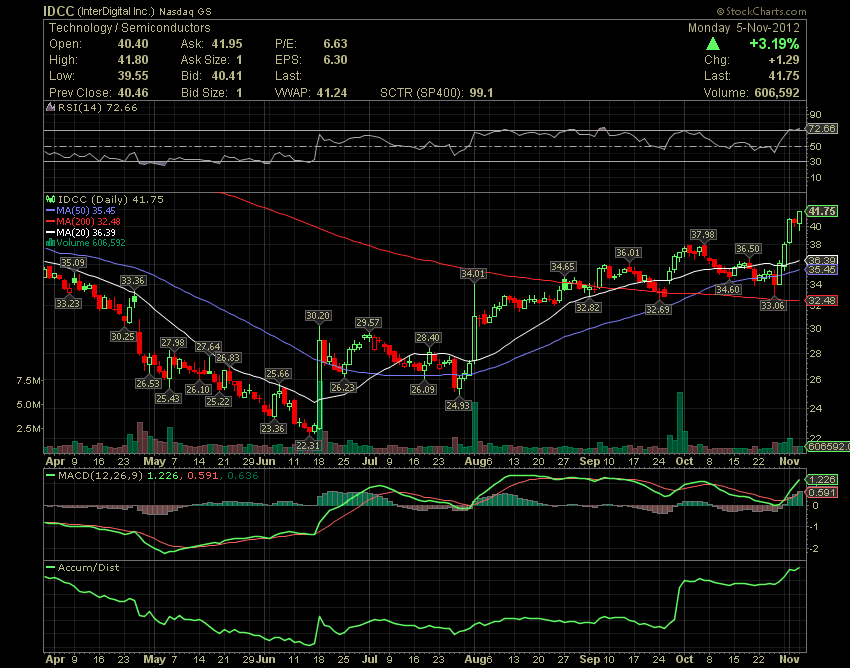850x668 pixels.
Task: Click the 23.36 price label
Action: pos(273,428)
